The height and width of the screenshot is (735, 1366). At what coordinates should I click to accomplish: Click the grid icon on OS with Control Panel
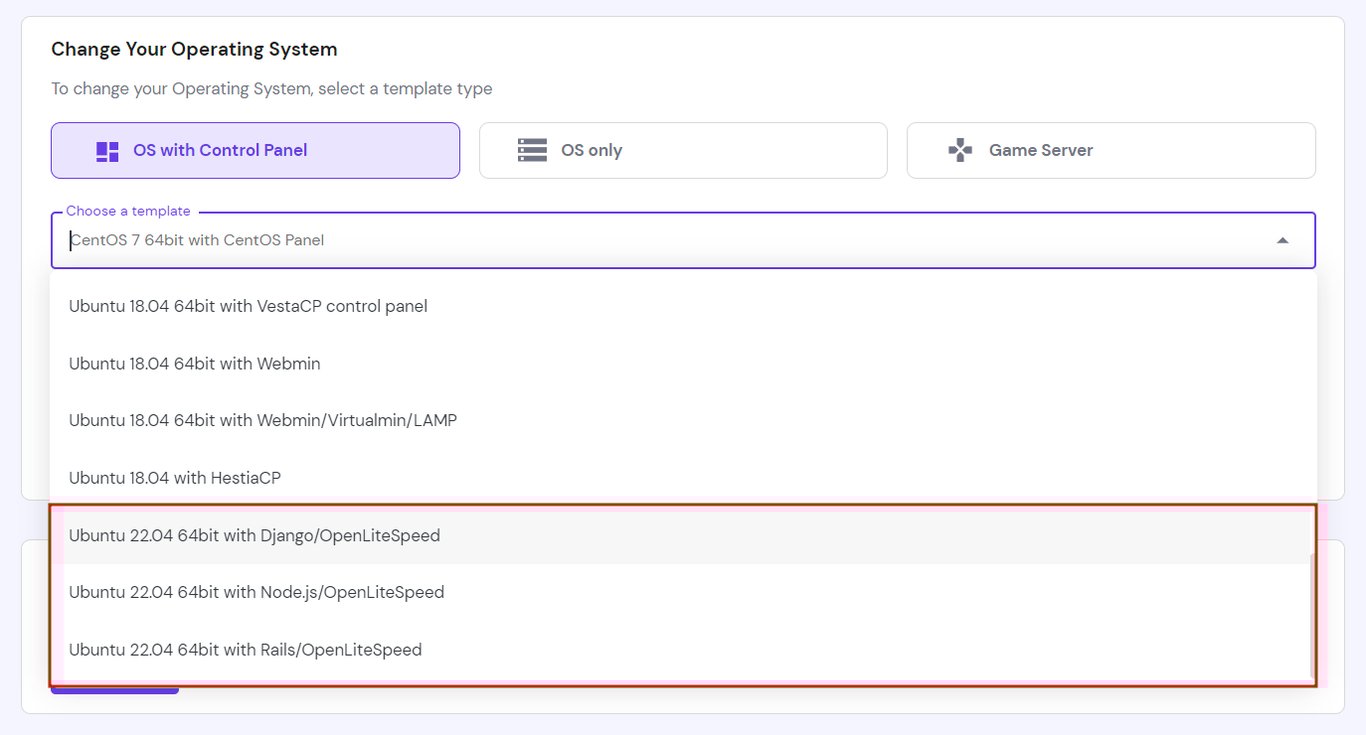click(x=107, y=150)
